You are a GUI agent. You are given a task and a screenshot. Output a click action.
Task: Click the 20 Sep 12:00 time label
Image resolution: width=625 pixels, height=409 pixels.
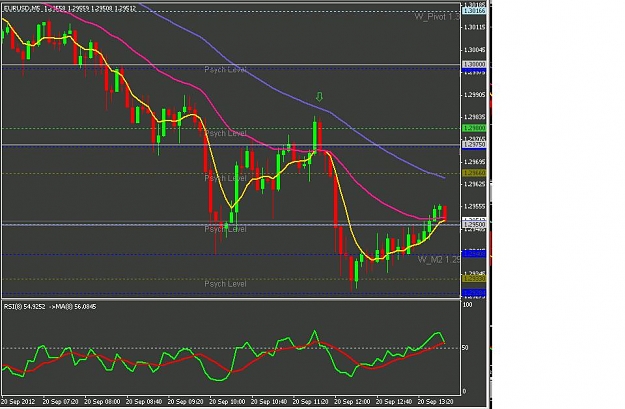click(x=352, y=401)
